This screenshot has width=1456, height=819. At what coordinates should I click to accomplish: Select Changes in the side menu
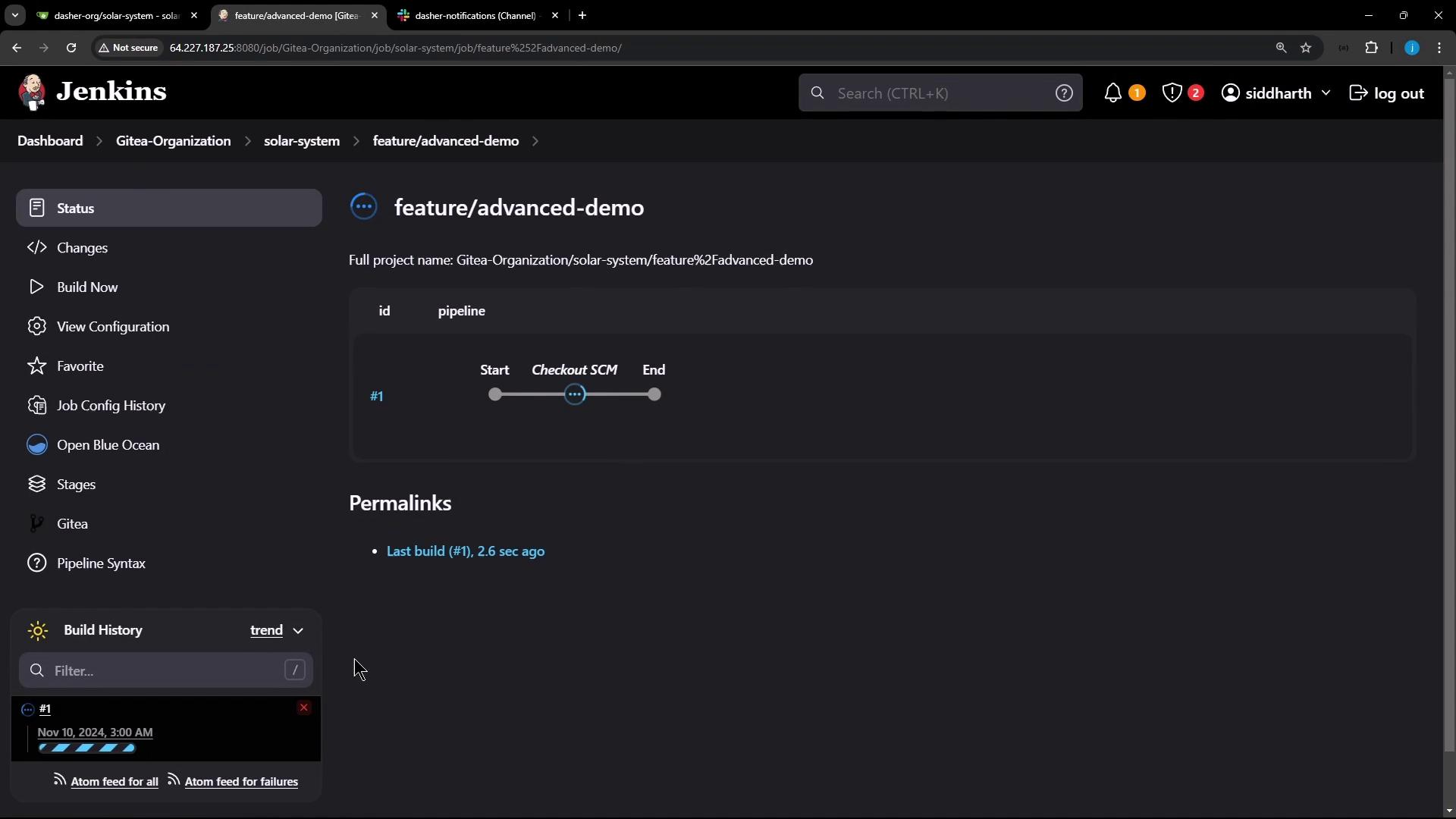click(82, 248)
